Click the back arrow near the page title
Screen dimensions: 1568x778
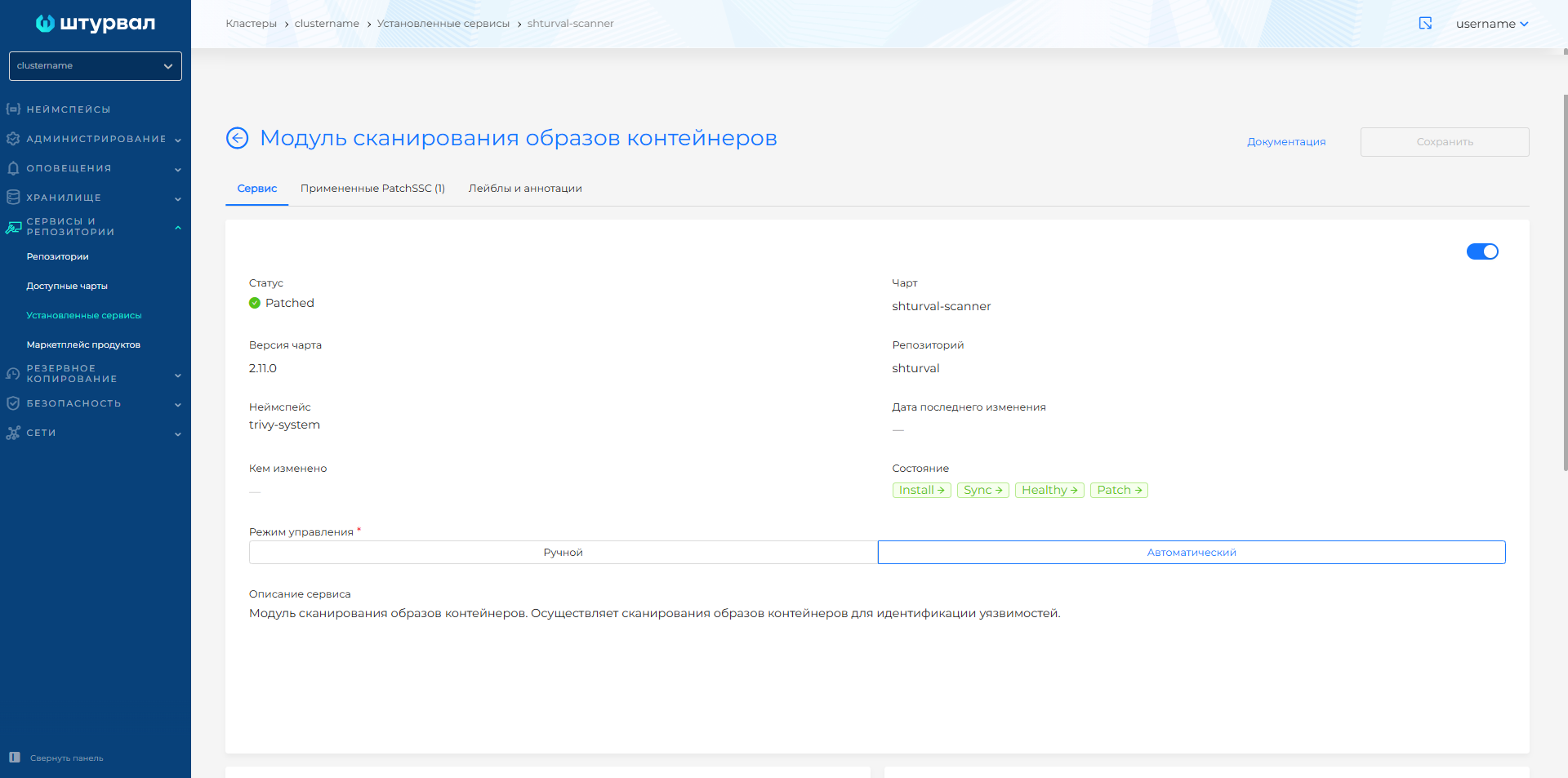tap(237, 138)
